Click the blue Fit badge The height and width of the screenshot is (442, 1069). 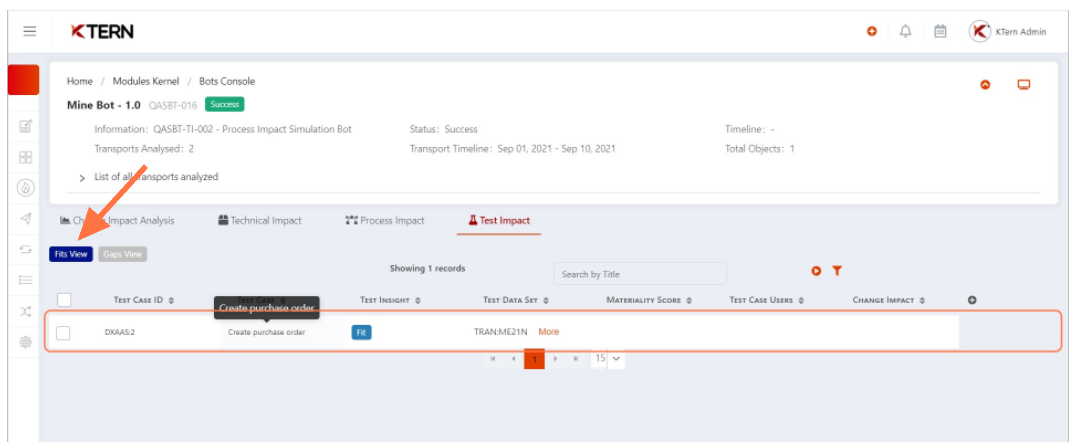coord(361,333)
